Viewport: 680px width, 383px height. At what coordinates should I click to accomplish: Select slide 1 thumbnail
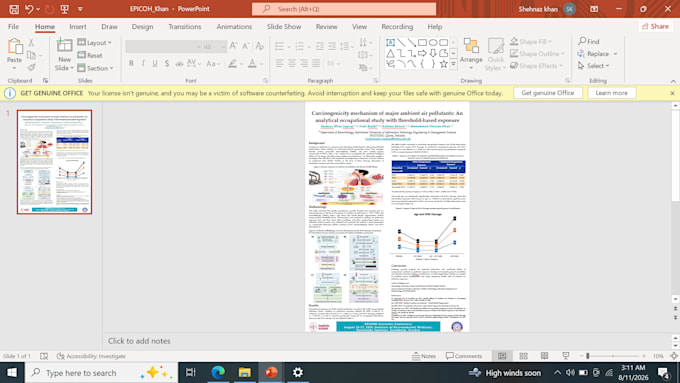click(55, 162)
